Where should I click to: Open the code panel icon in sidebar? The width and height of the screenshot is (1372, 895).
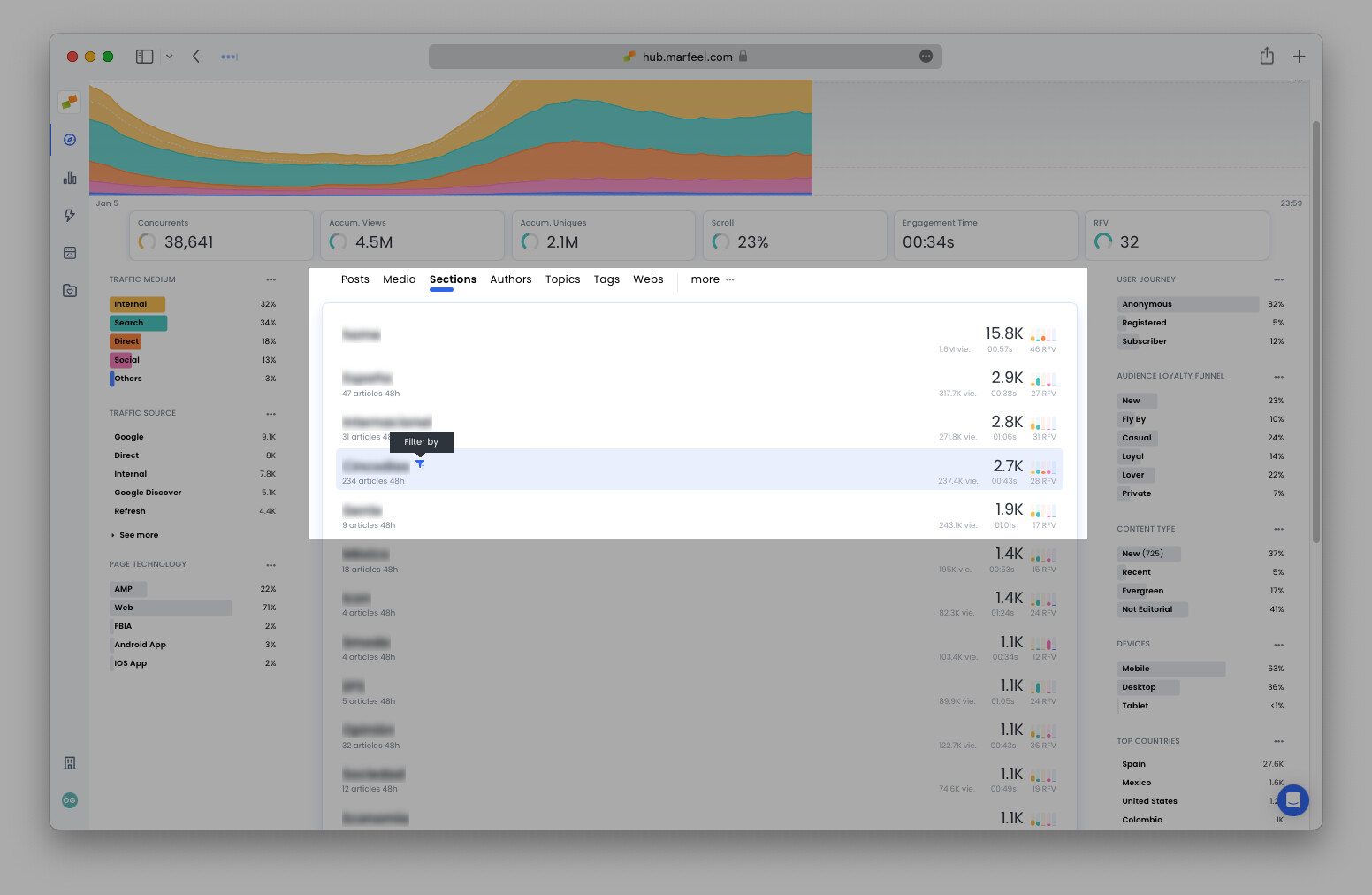pyautogui.click(x=69, y=253)
